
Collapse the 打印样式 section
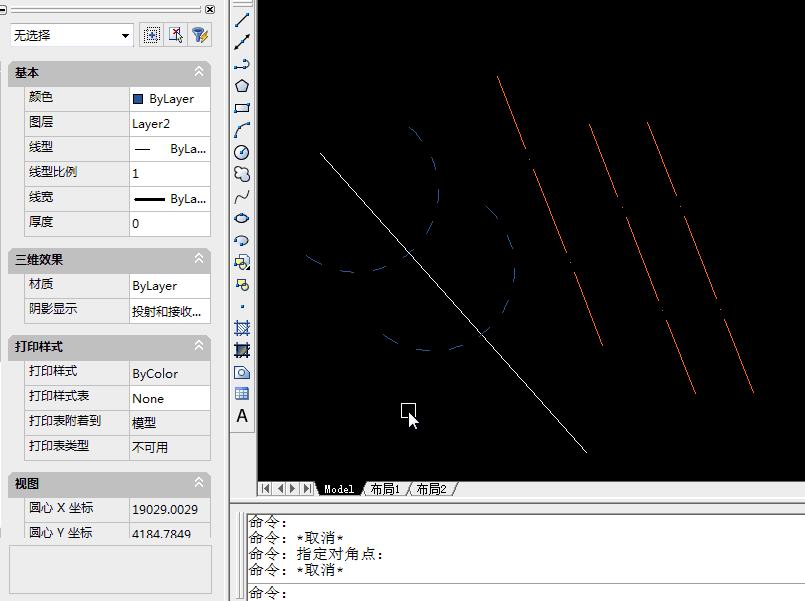[199, 346]
